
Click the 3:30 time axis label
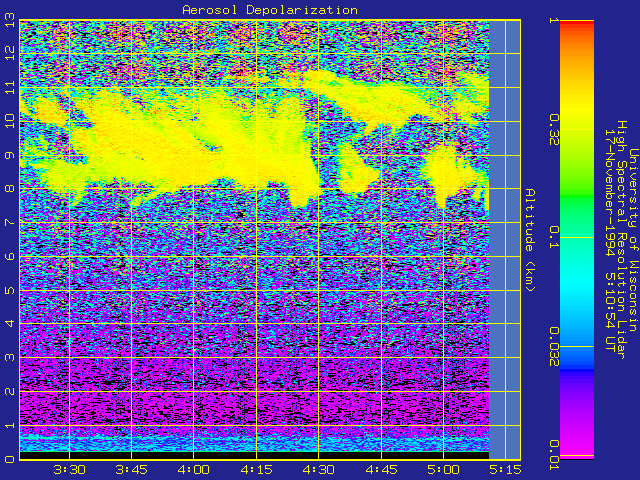(x=69, y=470)
